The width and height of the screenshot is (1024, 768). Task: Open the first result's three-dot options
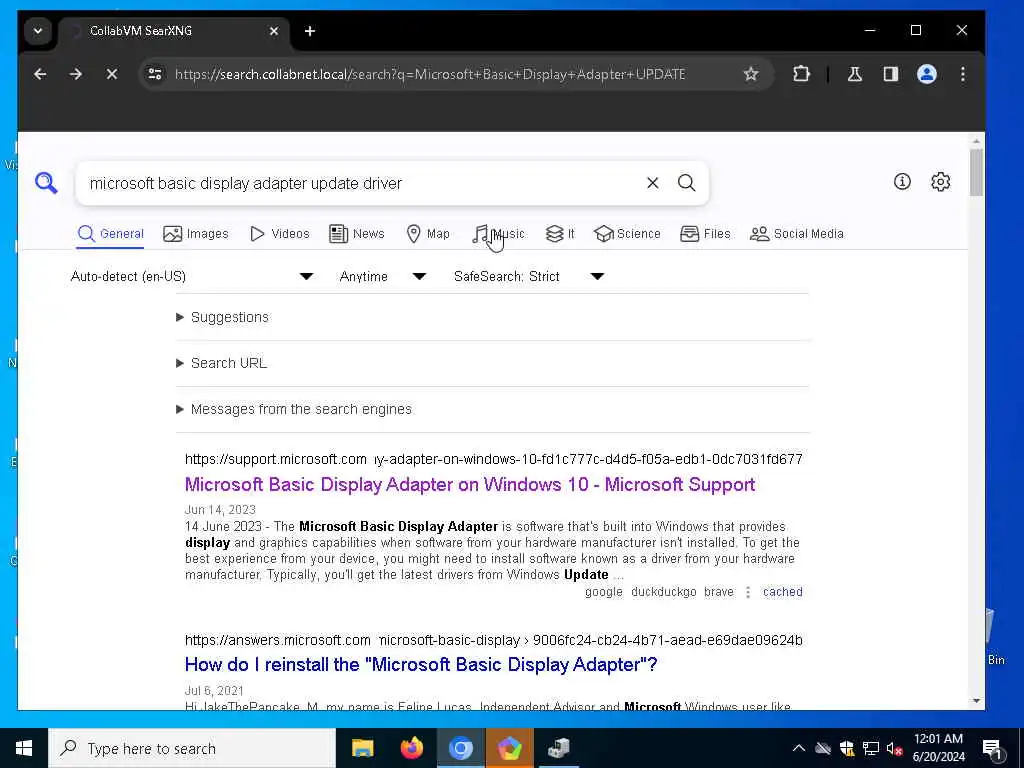click(748, 592)
